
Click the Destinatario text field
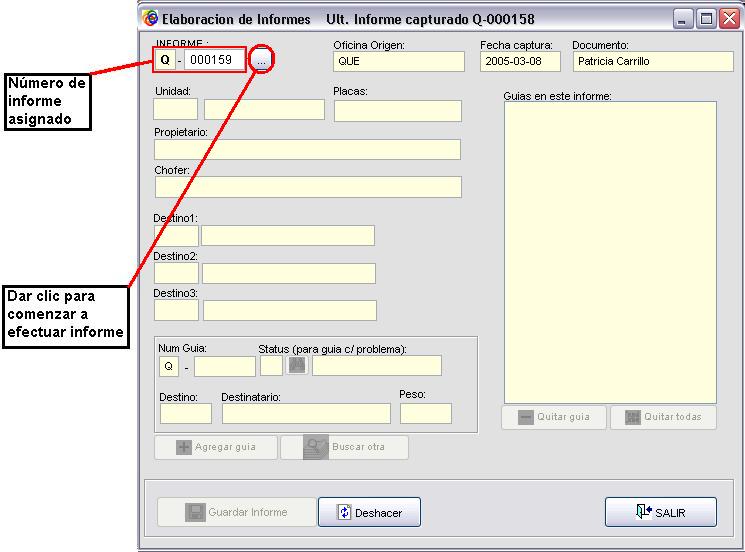(x=305, y=414)
